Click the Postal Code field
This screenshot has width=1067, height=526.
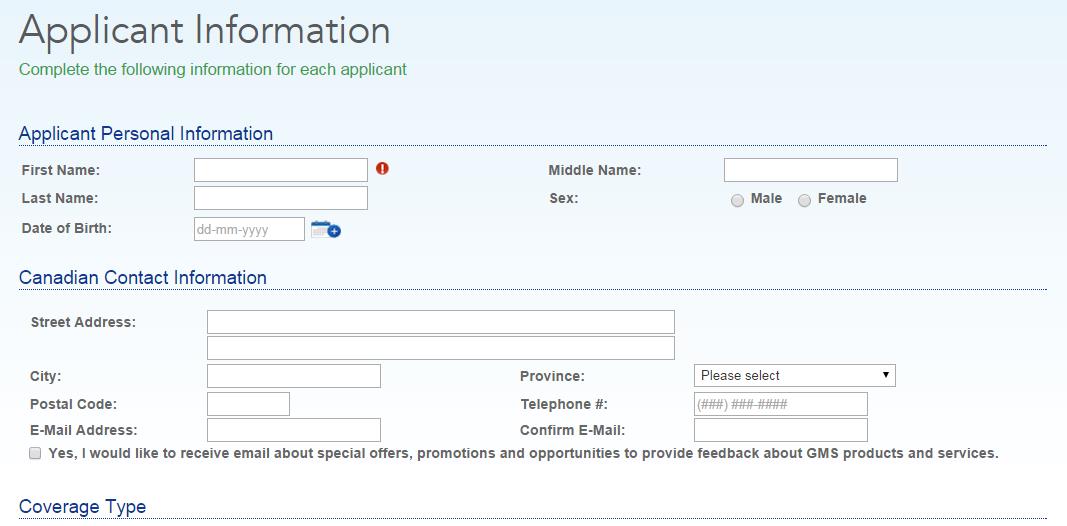coord(248,404)
